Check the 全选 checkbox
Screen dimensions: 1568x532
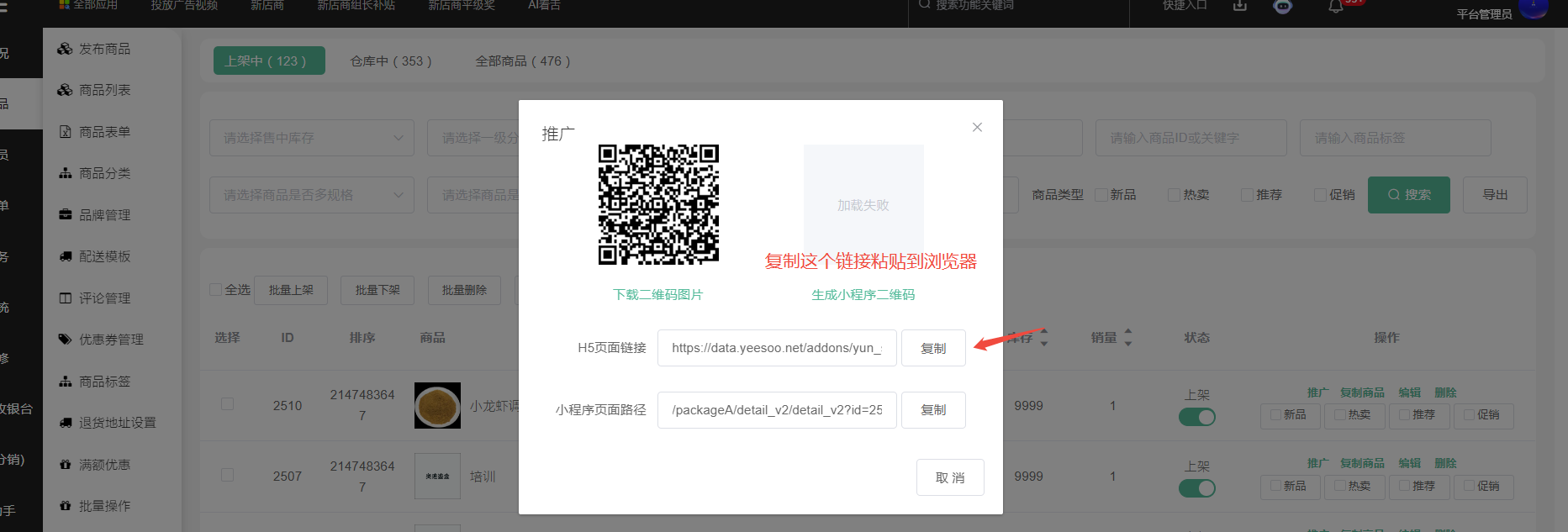point(216,289)
